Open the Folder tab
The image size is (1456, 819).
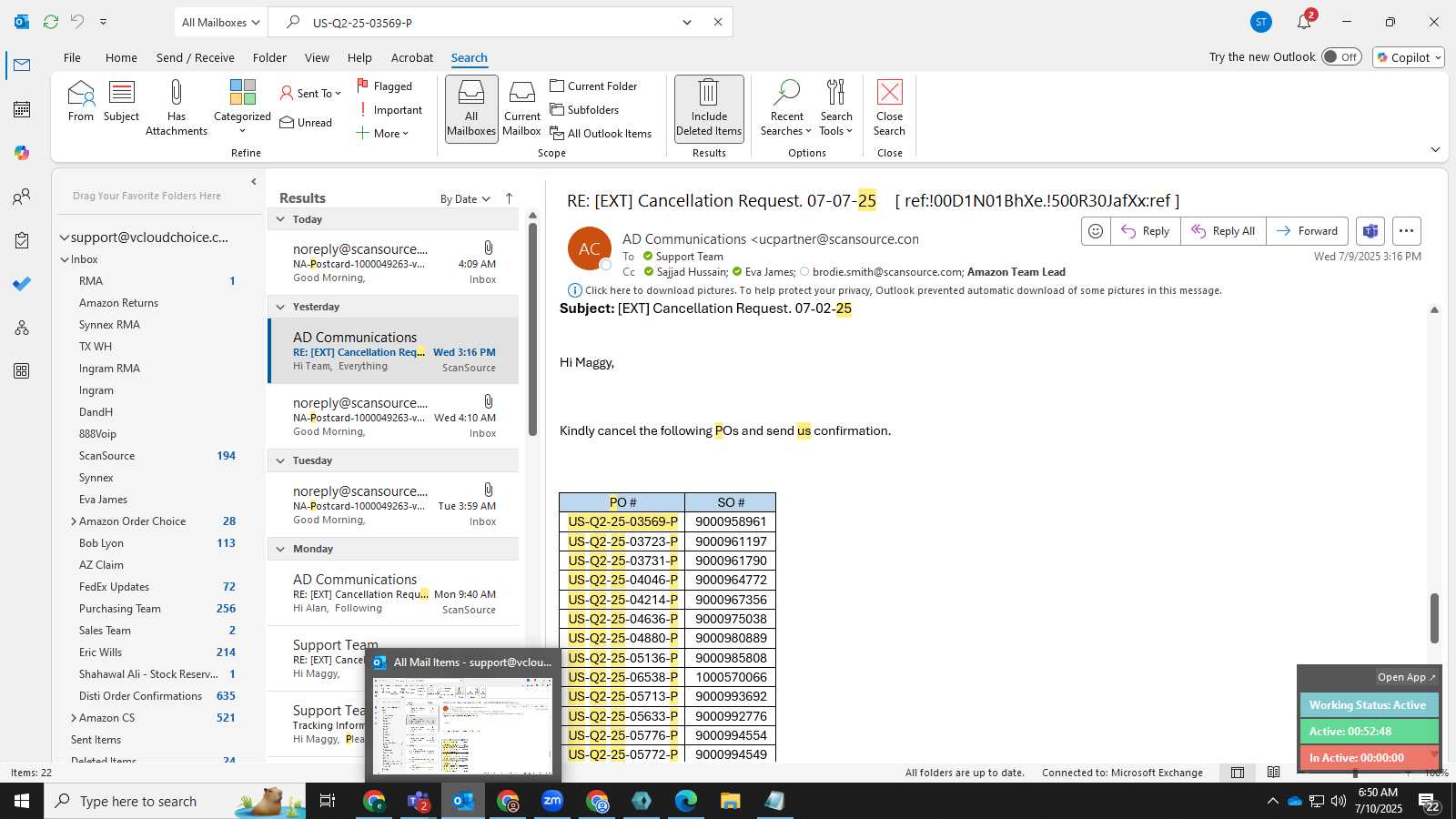click(269, 57)
